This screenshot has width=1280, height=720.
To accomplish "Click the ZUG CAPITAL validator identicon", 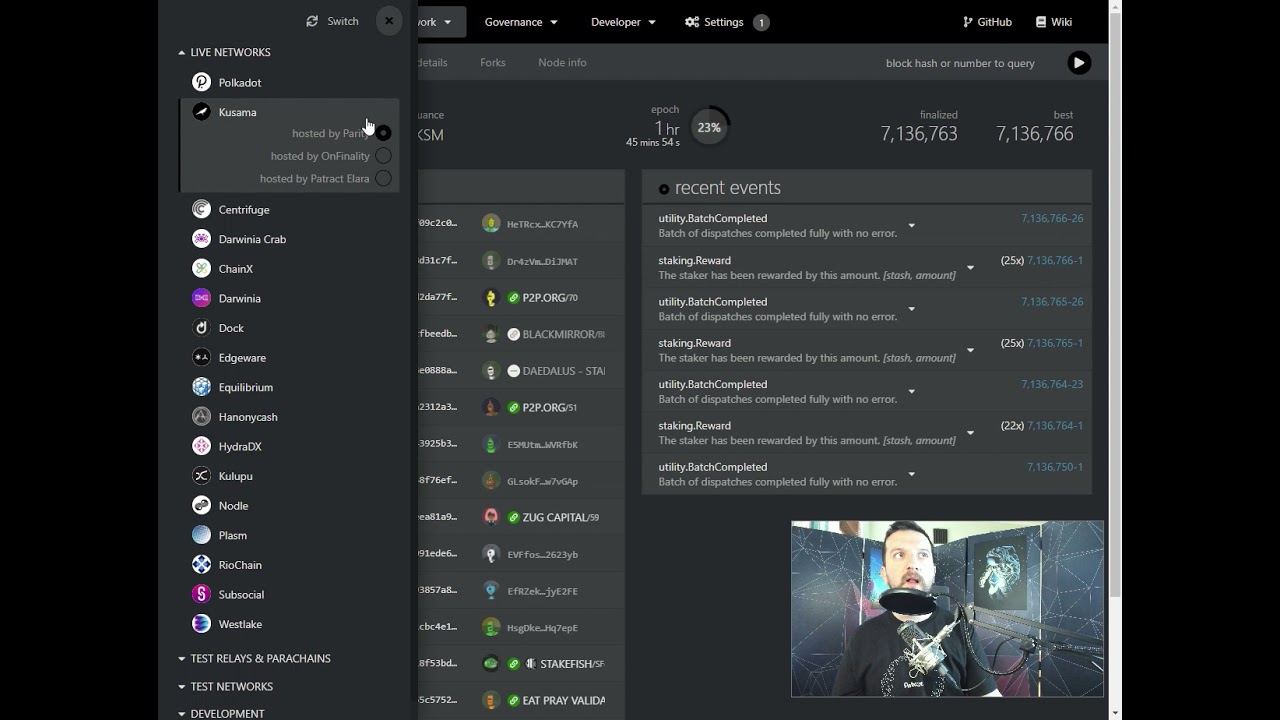I will (x=491, y=517).
